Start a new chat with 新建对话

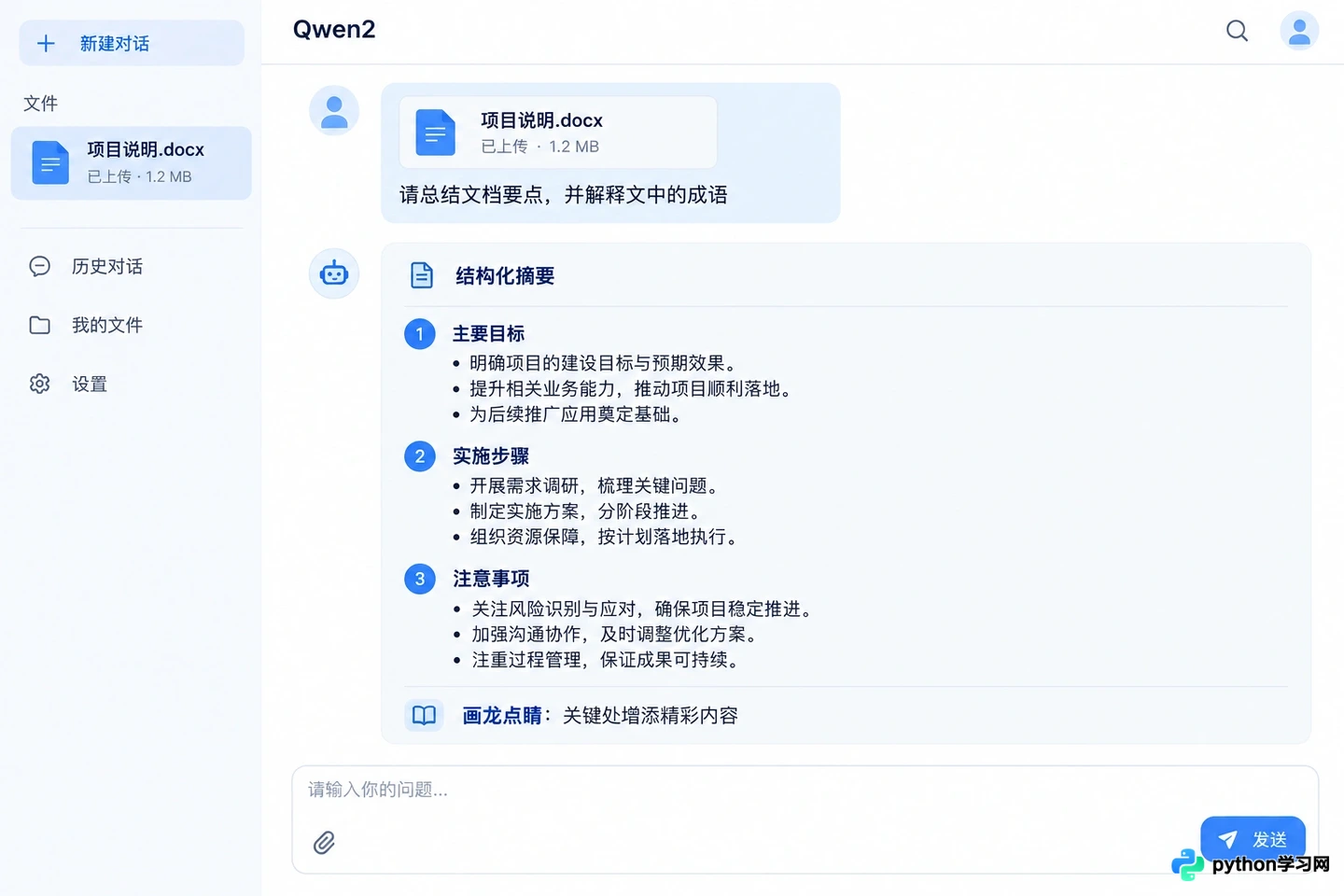pyautogui.click(x=132, y=43)
